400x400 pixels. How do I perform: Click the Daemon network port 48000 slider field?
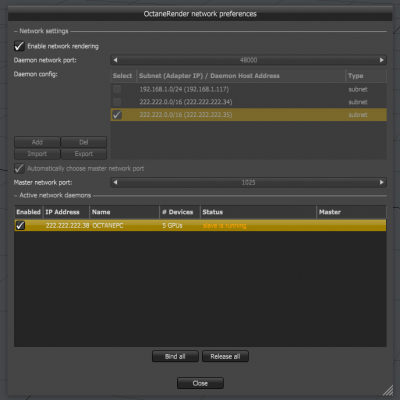(248, 60)
